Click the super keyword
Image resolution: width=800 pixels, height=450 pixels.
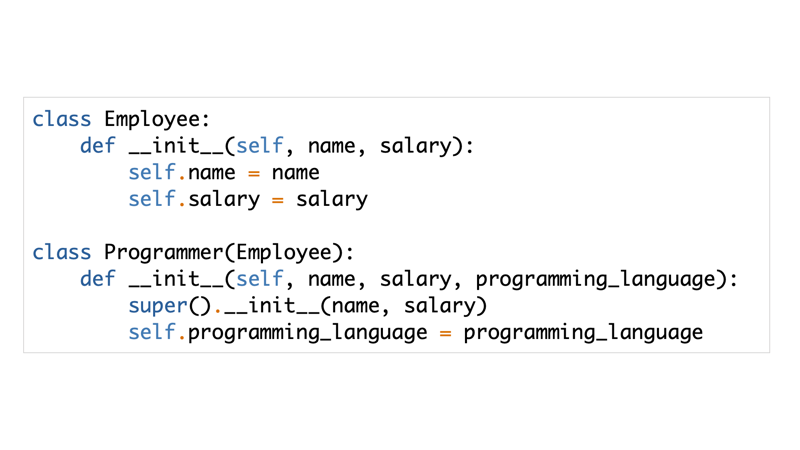(158, 307)
